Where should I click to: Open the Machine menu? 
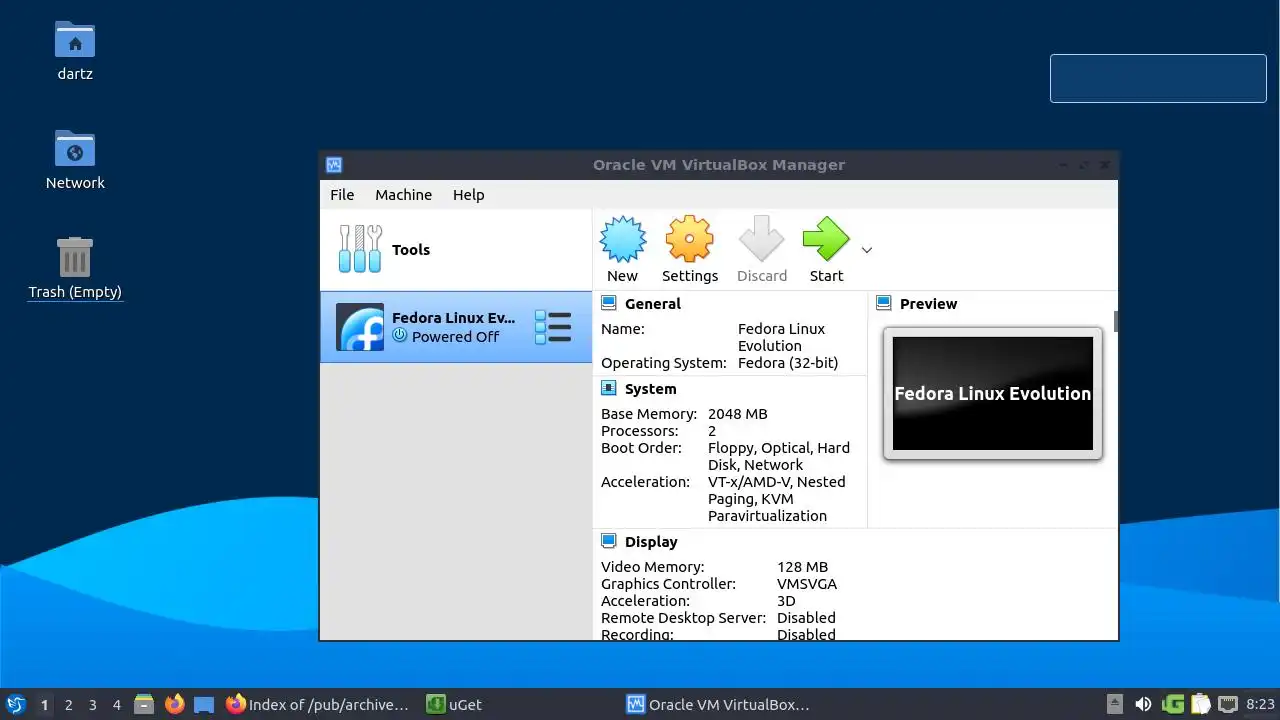coord(403,195)
